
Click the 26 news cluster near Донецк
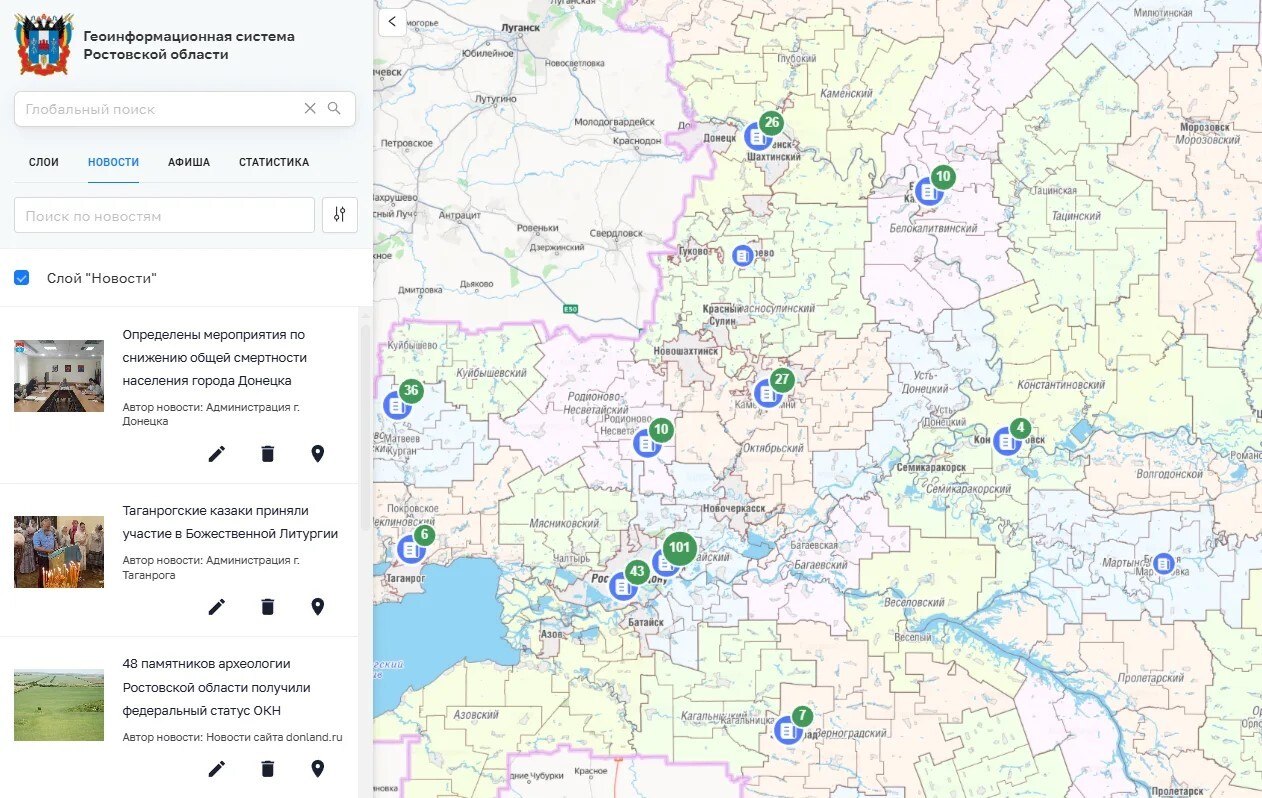click(770, 124)
